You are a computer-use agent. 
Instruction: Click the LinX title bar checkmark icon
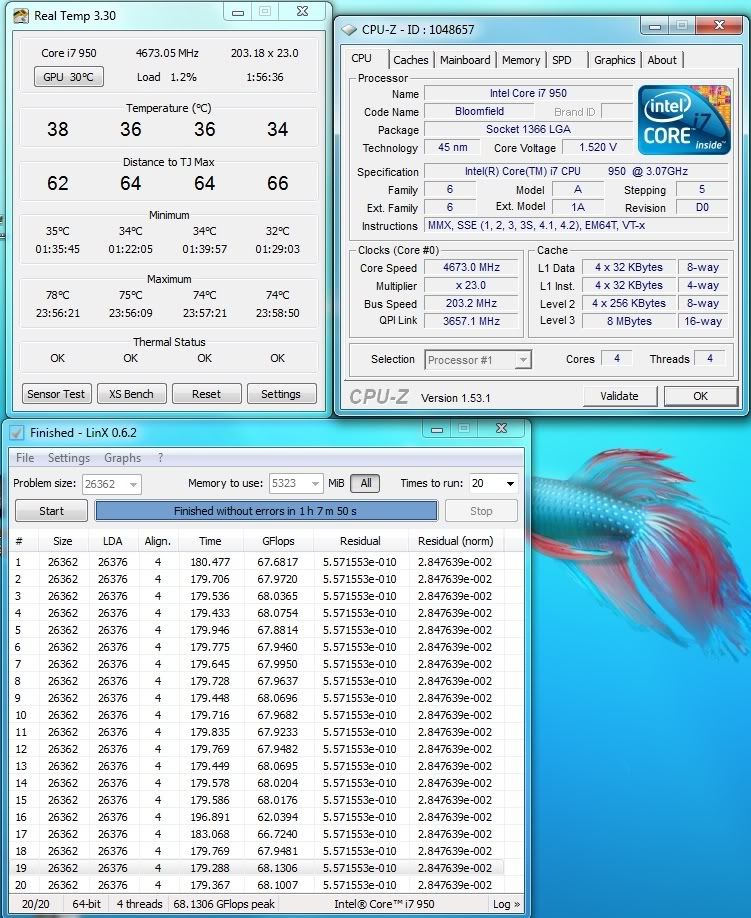(16, 433)
